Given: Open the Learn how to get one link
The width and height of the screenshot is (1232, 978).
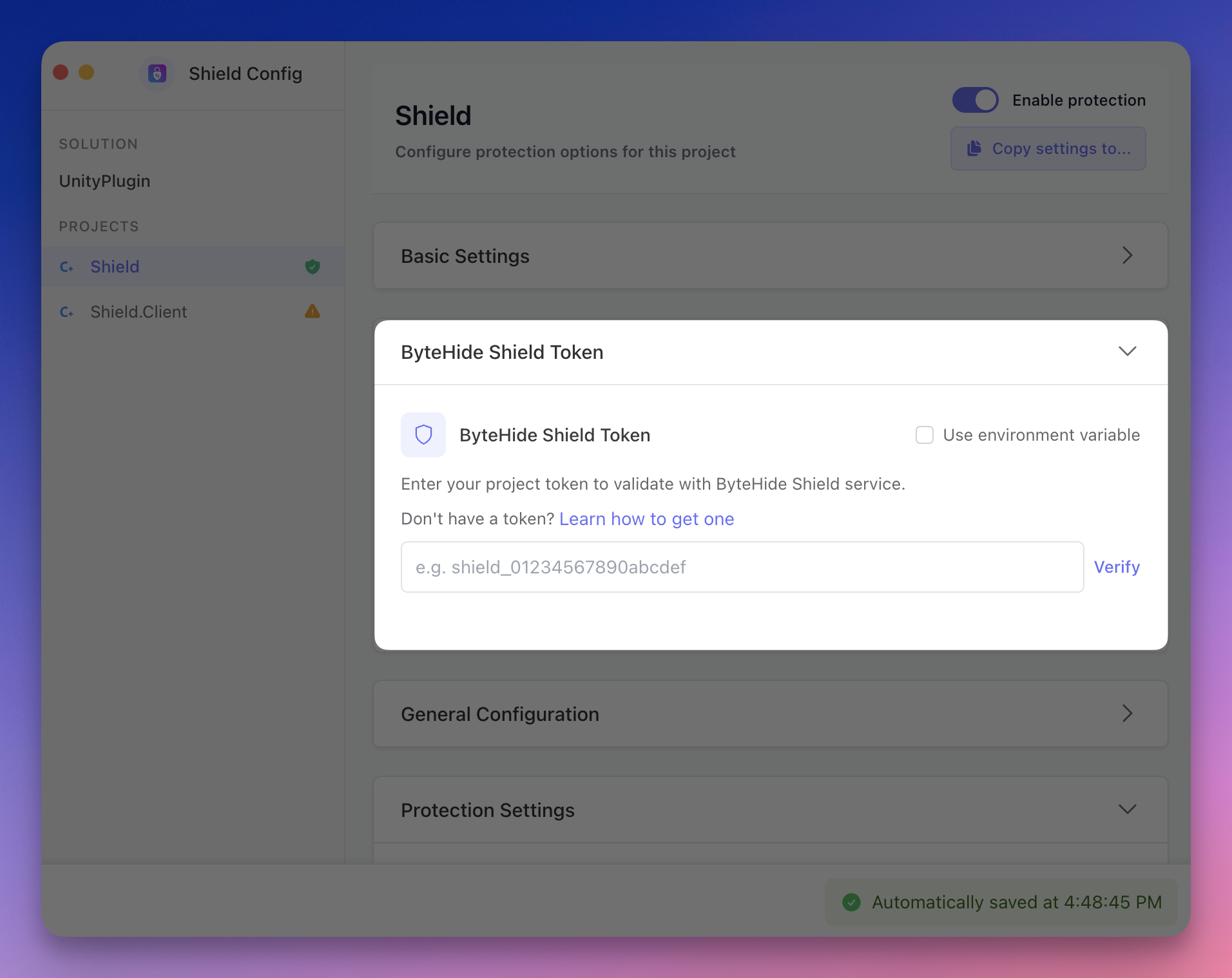Looking at the screenshot, I should pos(646,519).
